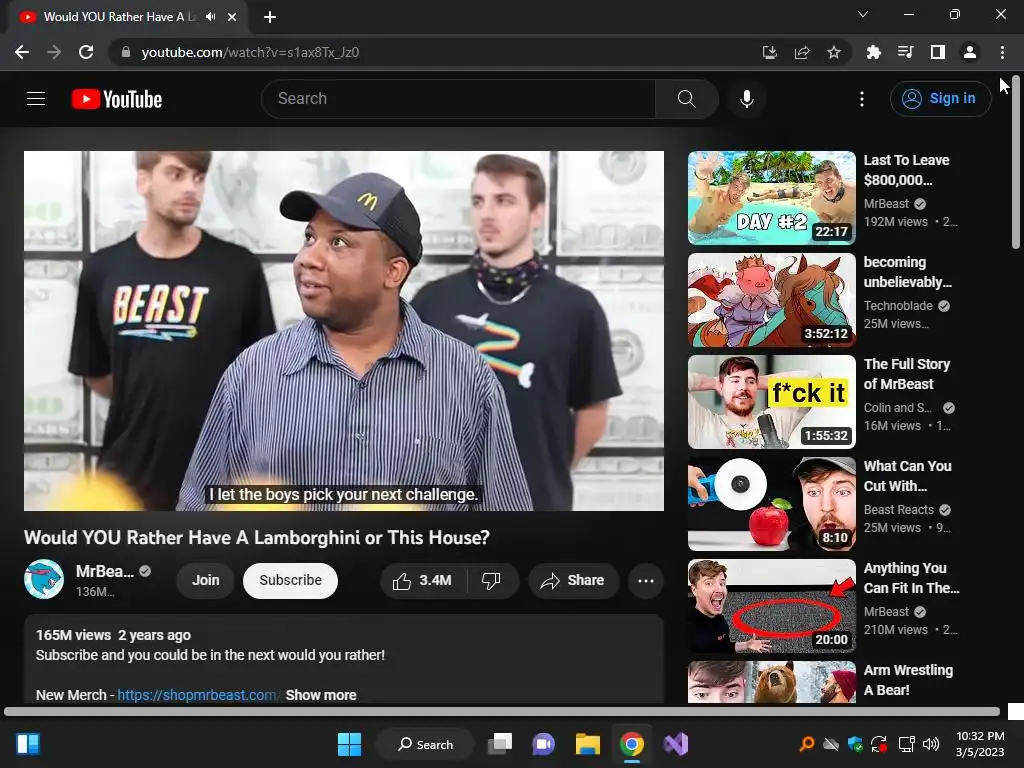Click the forward navigation arrow
The height and width of the screenshot is (768, 1024).
[x=54, y=52]
